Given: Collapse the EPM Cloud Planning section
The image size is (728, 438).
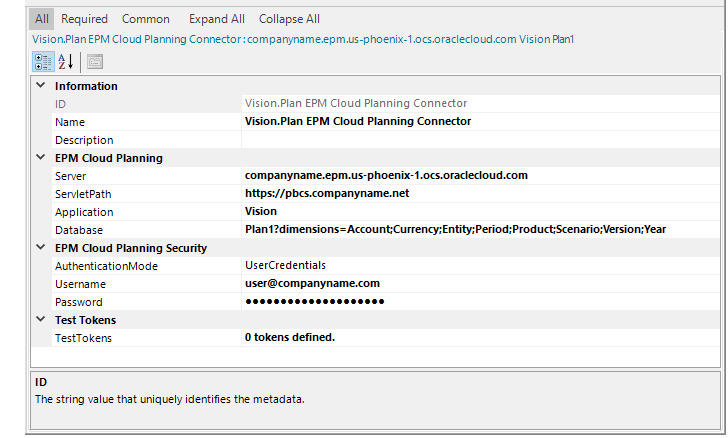Looking at the screenshot, I should tap(41, 157).
